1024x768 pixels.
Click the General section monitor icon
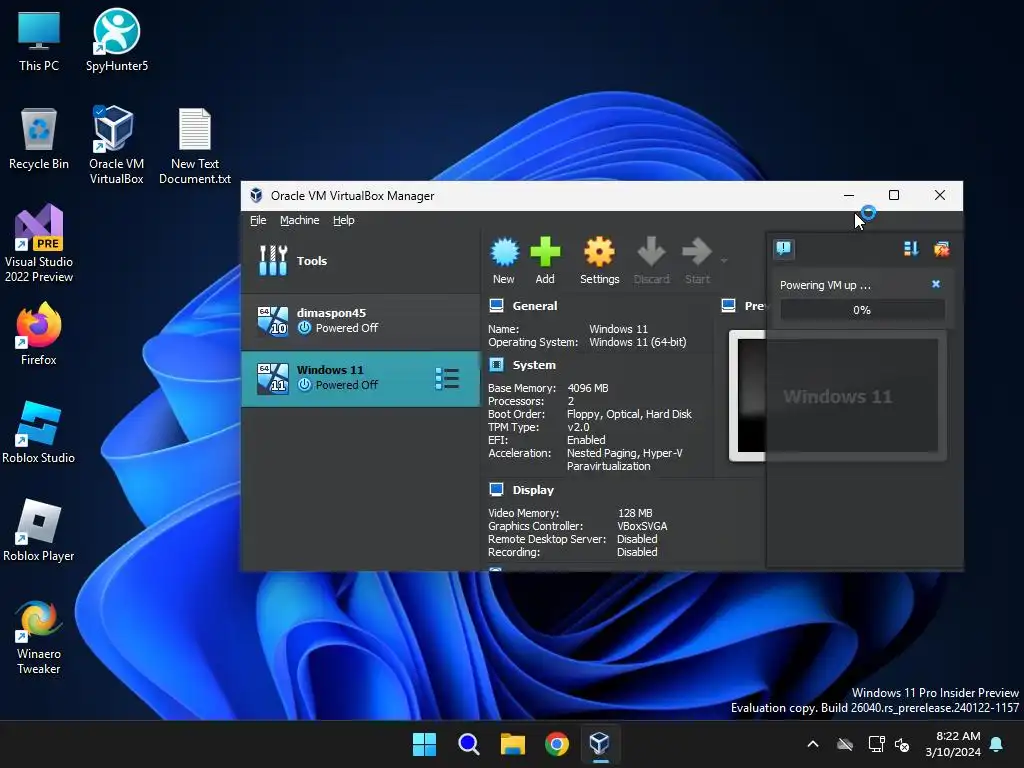(x=496, y=305)
